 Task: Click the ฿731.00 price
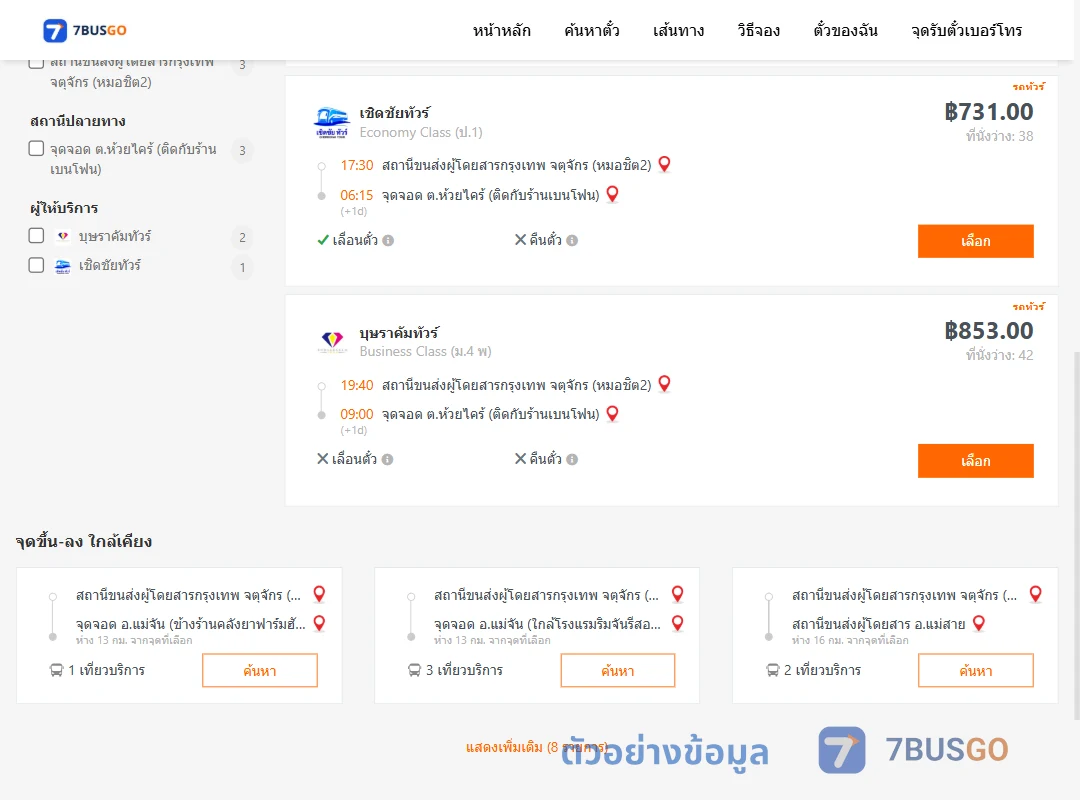[988, 112]
